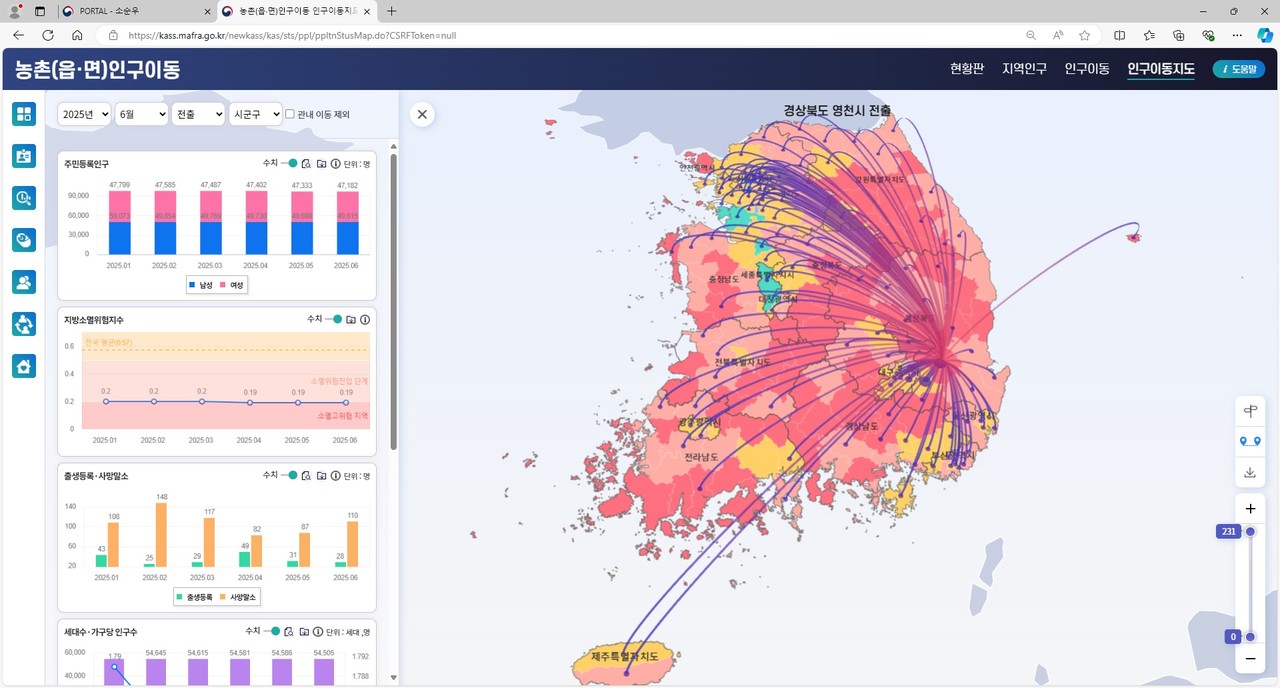
Task: Open detail view icon in 출생등록·사망말소 panel
Action: coord(307,475)
